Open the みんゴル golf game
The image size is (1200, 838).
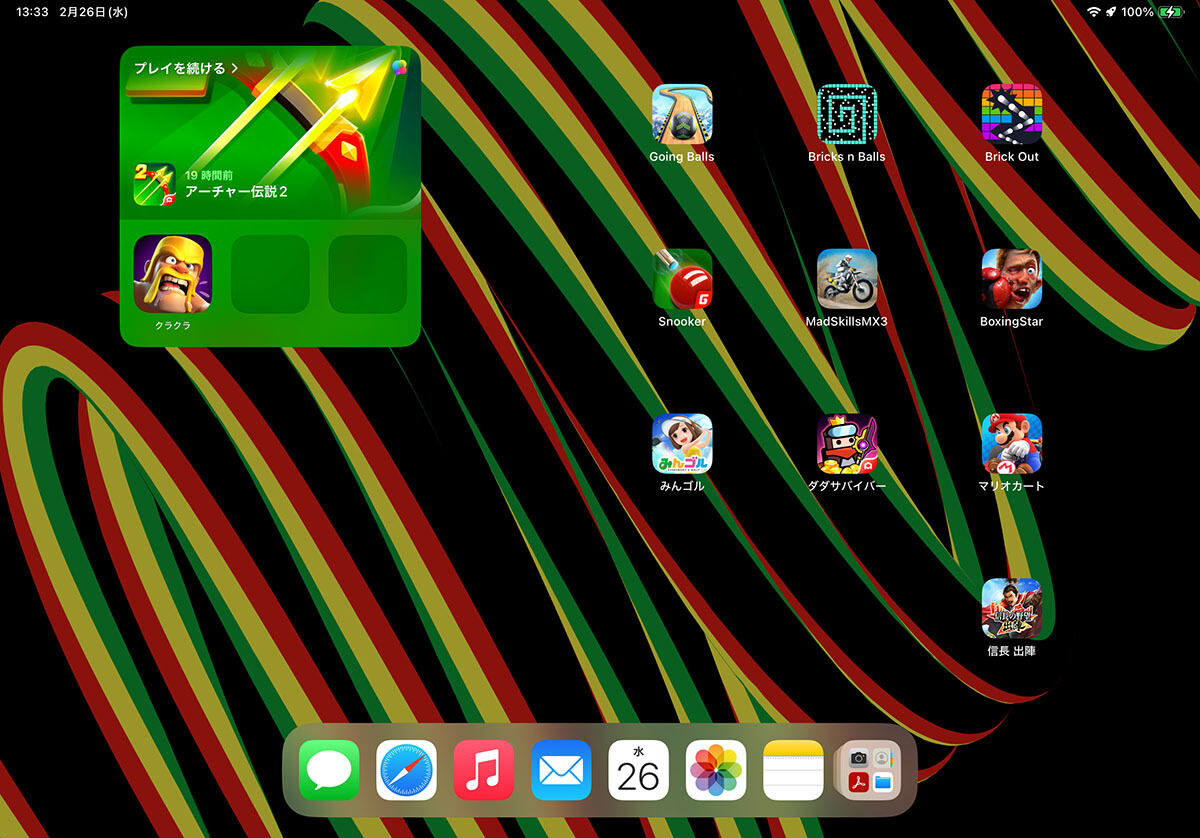[682, 443]
